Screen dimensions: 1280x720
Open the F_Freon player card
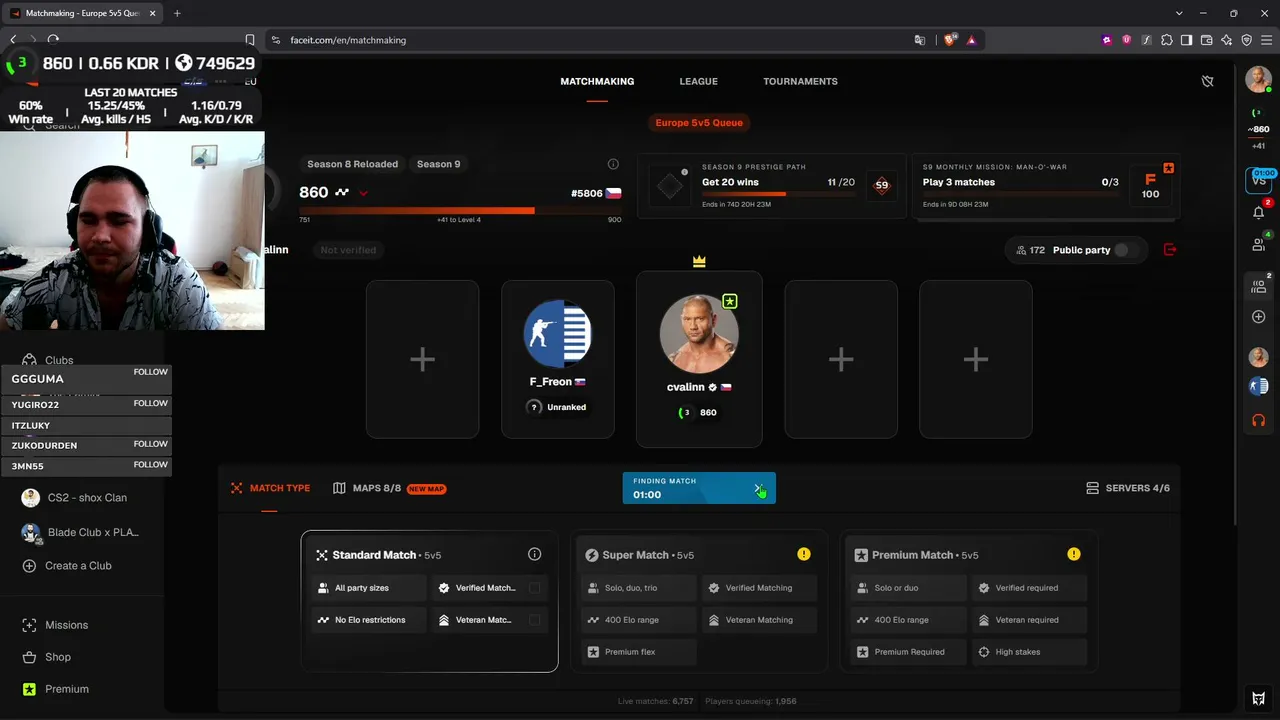[x=558, y=359]
